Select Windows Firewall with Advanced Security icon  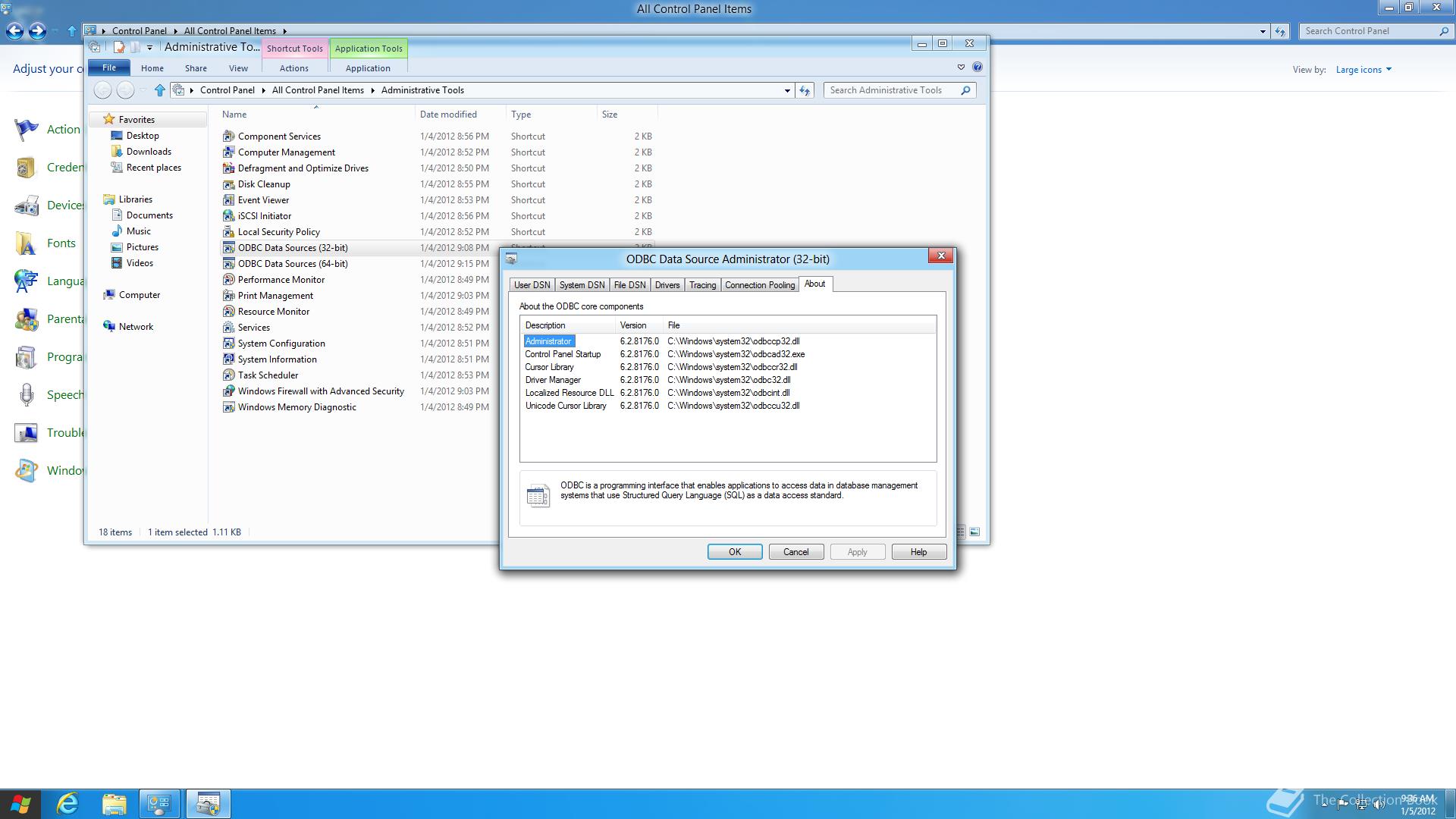(228, 391)
